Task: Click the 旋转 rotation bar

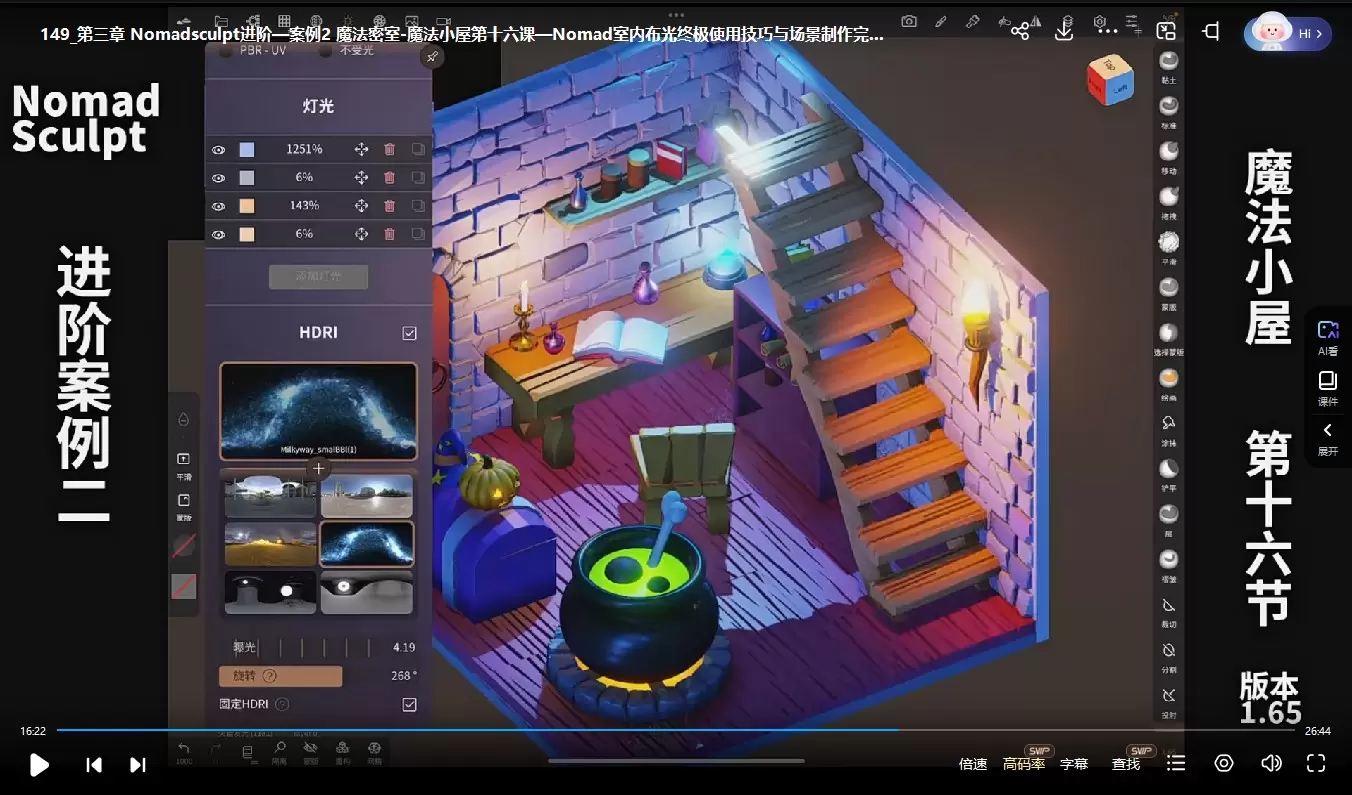Action: click(281, 676)
